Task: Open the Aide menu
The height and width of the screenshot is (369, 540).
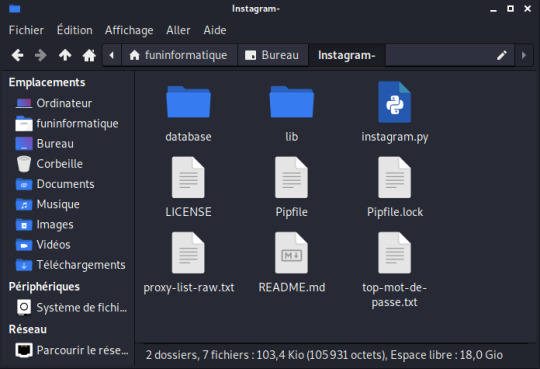Action: 215,30
